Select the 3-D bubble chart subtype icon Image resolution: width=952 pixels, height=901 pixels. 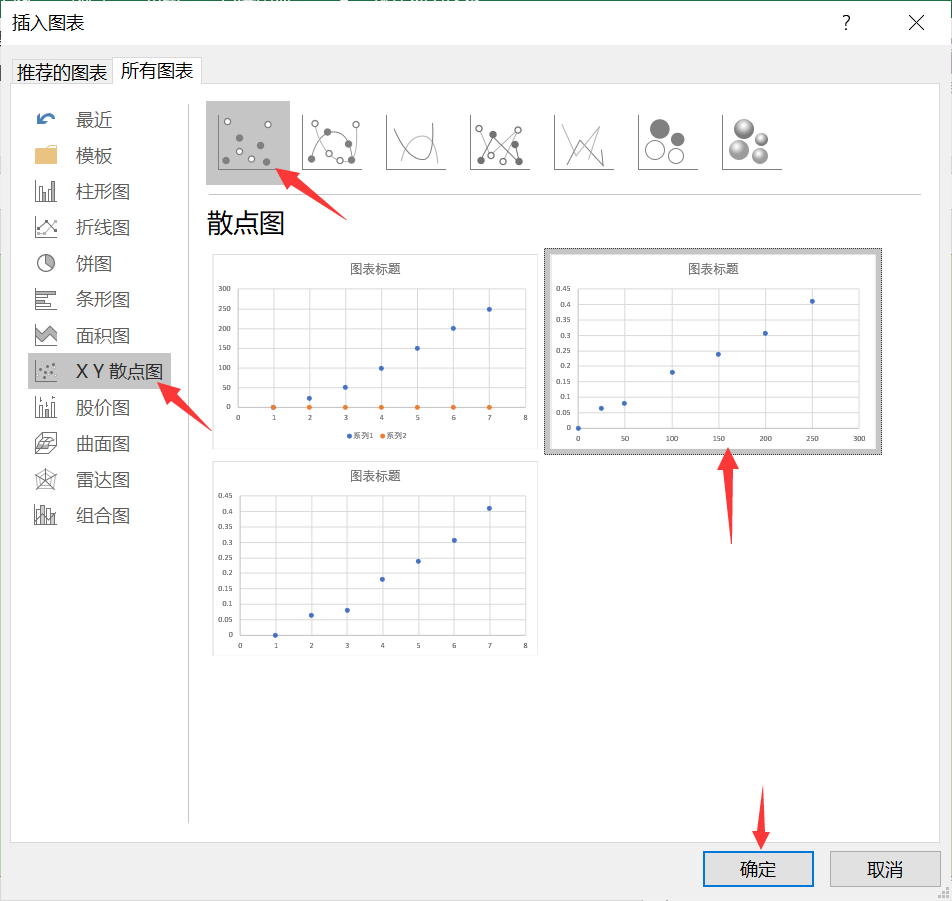tap(752, 143)
